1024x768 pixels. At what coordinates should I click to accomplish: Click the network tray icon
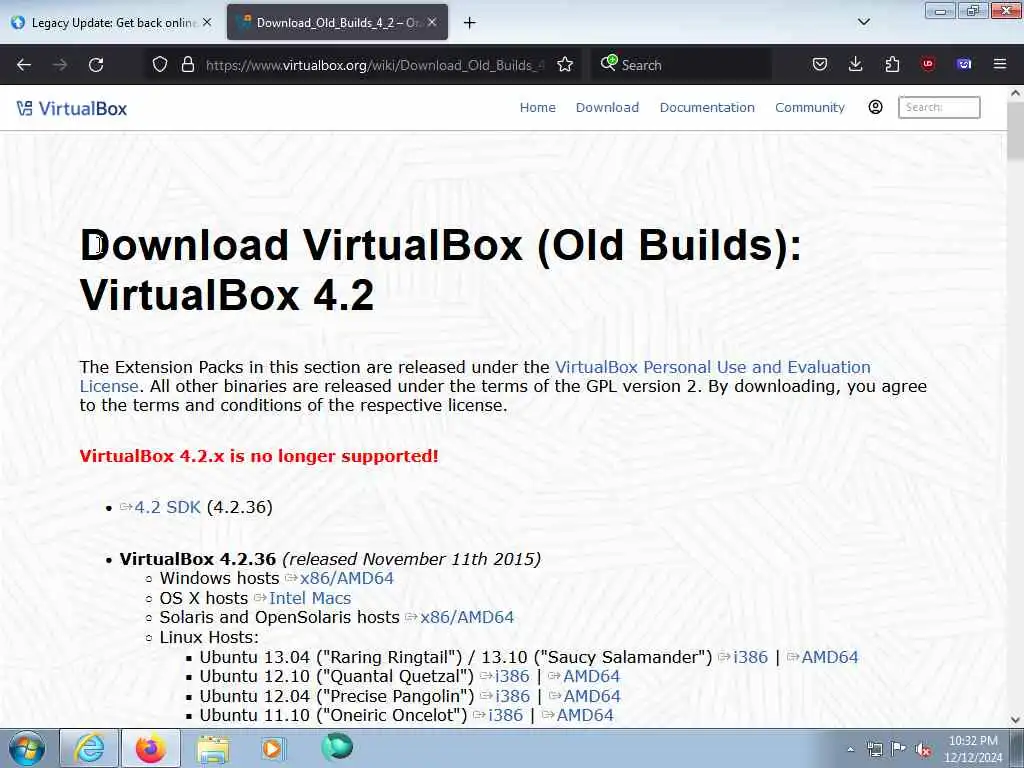click(874, 749)
